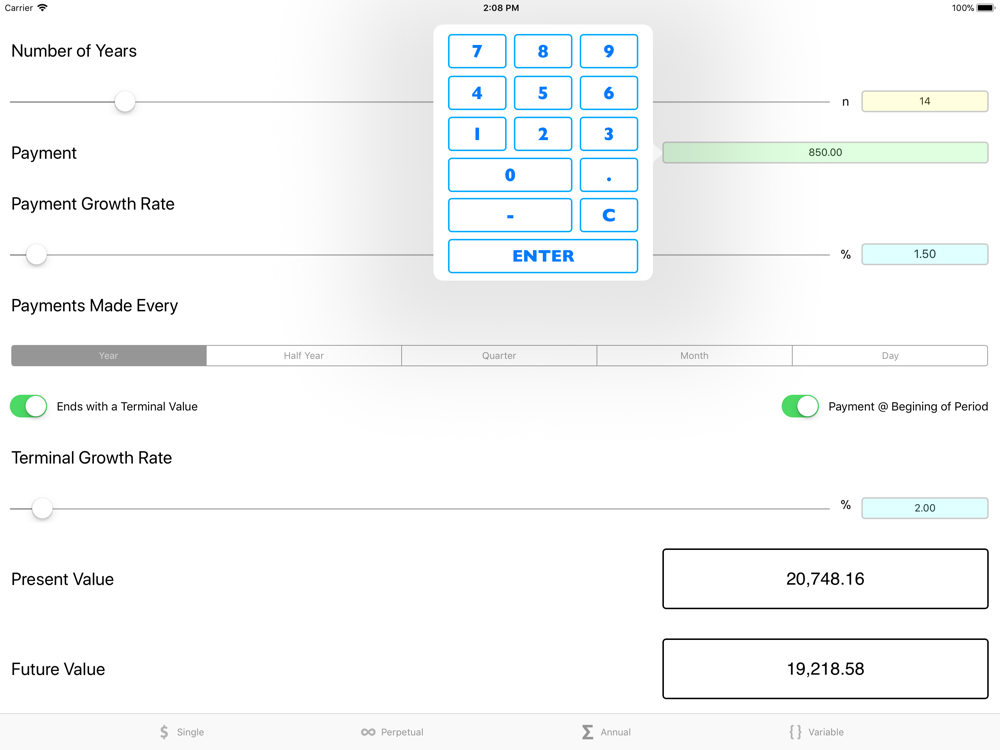Open the Single tab with dollar icon
The width and height of the screenshot is (1000, 750).
point(181,732)
